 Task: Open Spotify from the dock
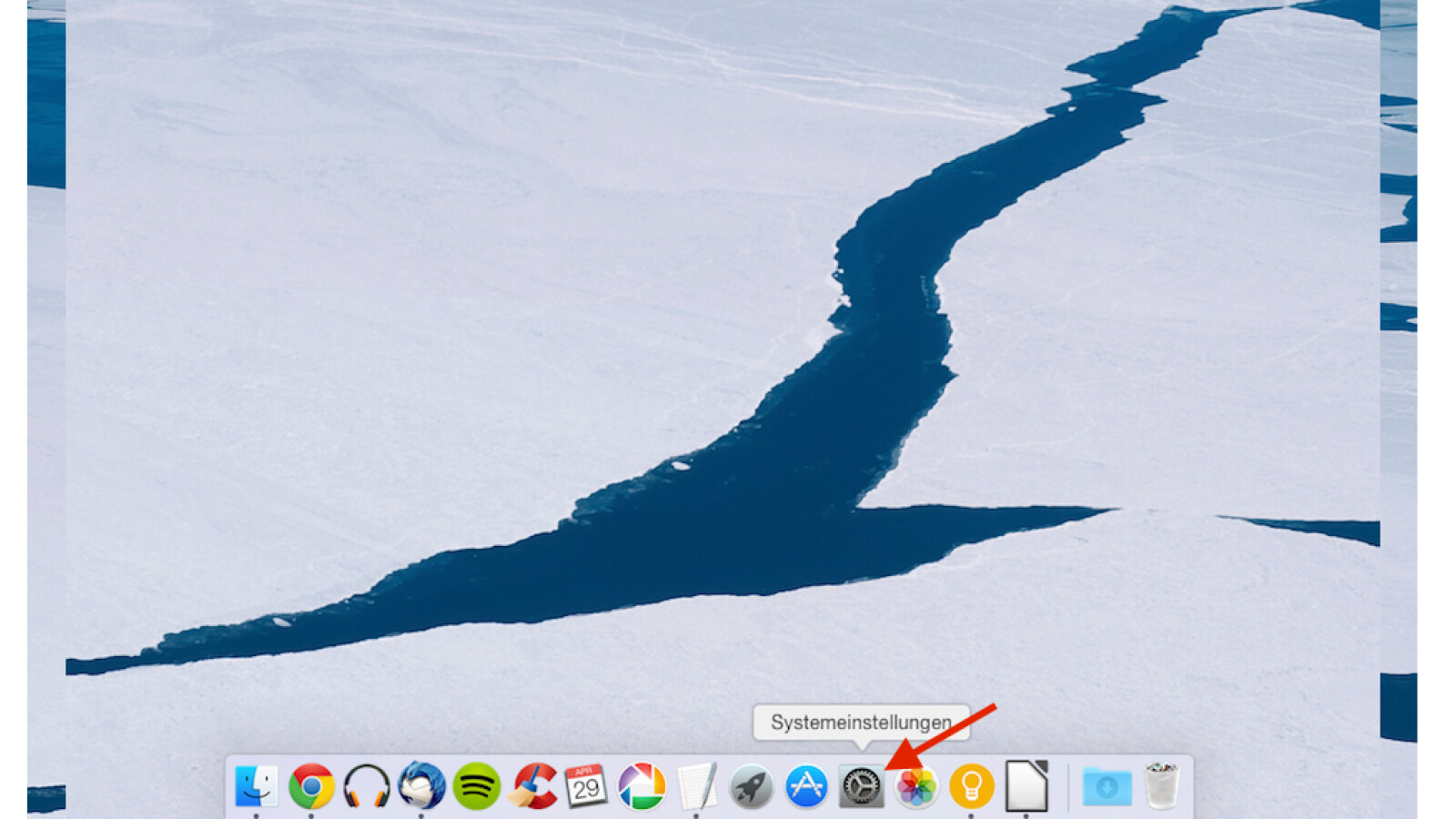pyautogui.click(x=477, y=785)
